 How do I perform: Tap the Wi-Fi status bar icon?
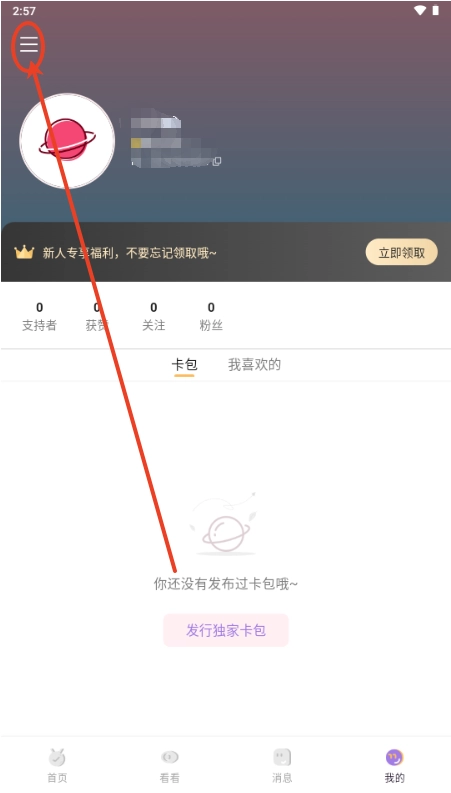(420, 10)
